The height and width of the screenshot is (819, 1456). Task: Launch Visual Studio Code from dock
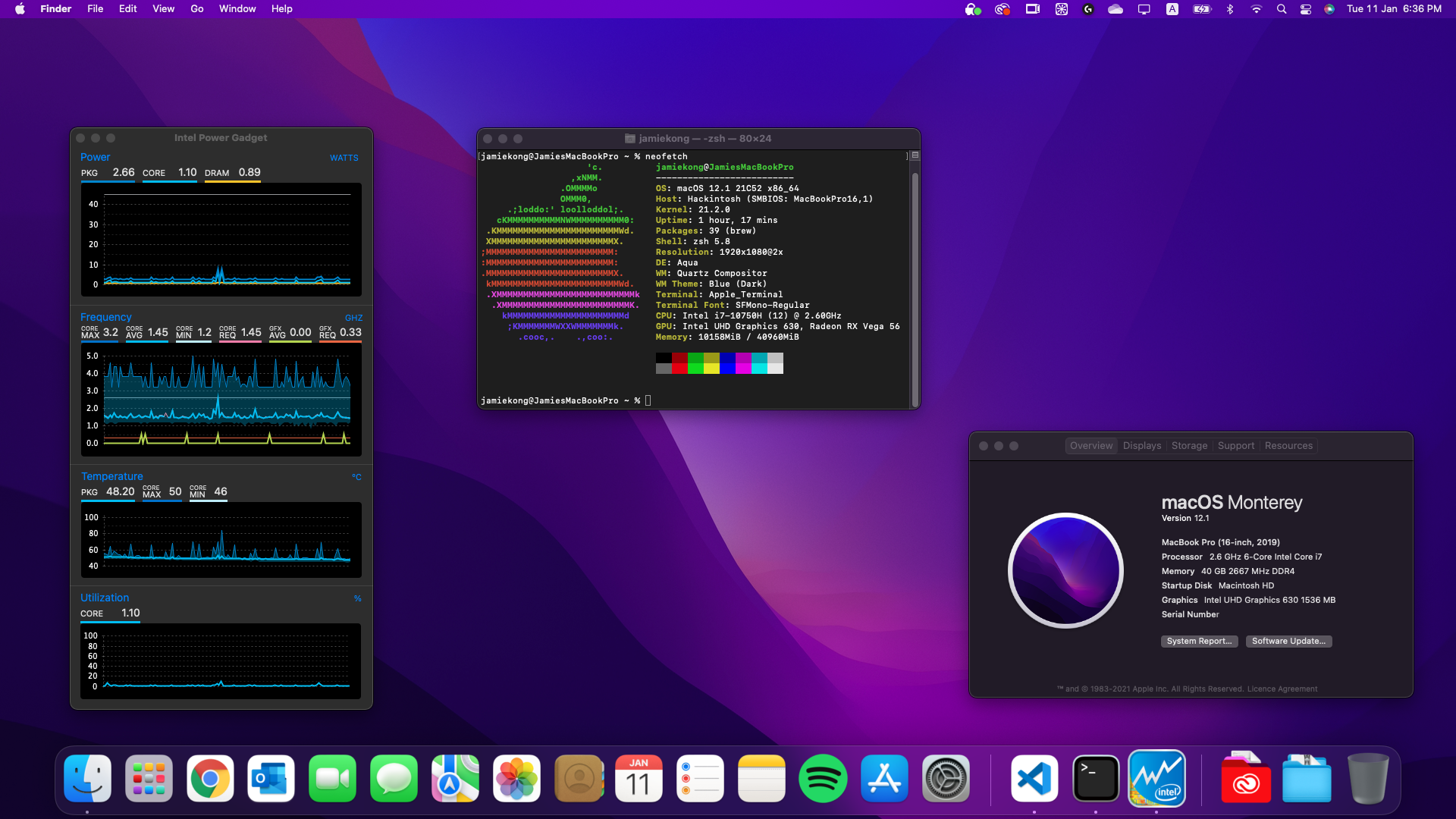[1034, 779]
